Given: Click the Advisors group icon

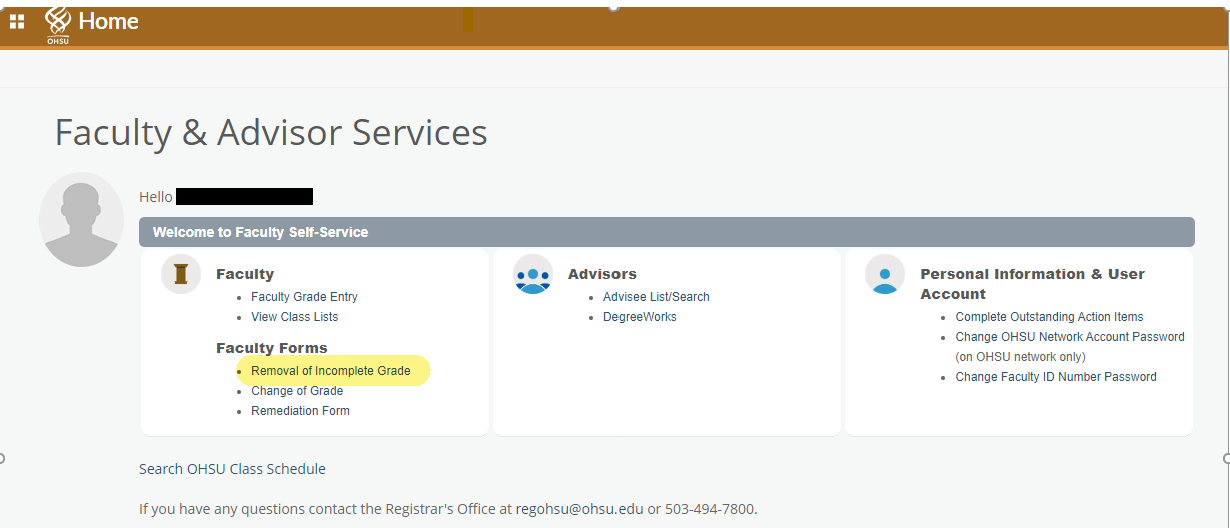Looking at the screenshot, I should 533,274.
